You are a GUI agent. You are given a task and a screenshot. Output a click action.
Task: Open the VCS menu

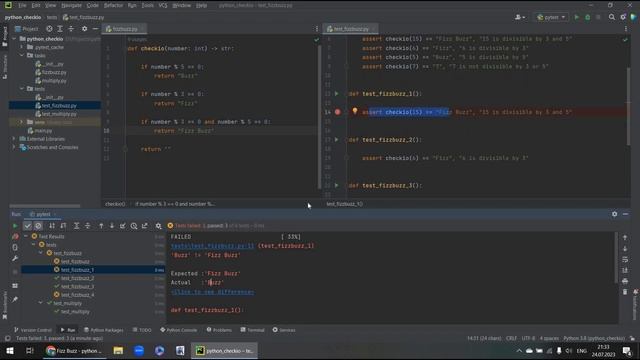(163, 5)
